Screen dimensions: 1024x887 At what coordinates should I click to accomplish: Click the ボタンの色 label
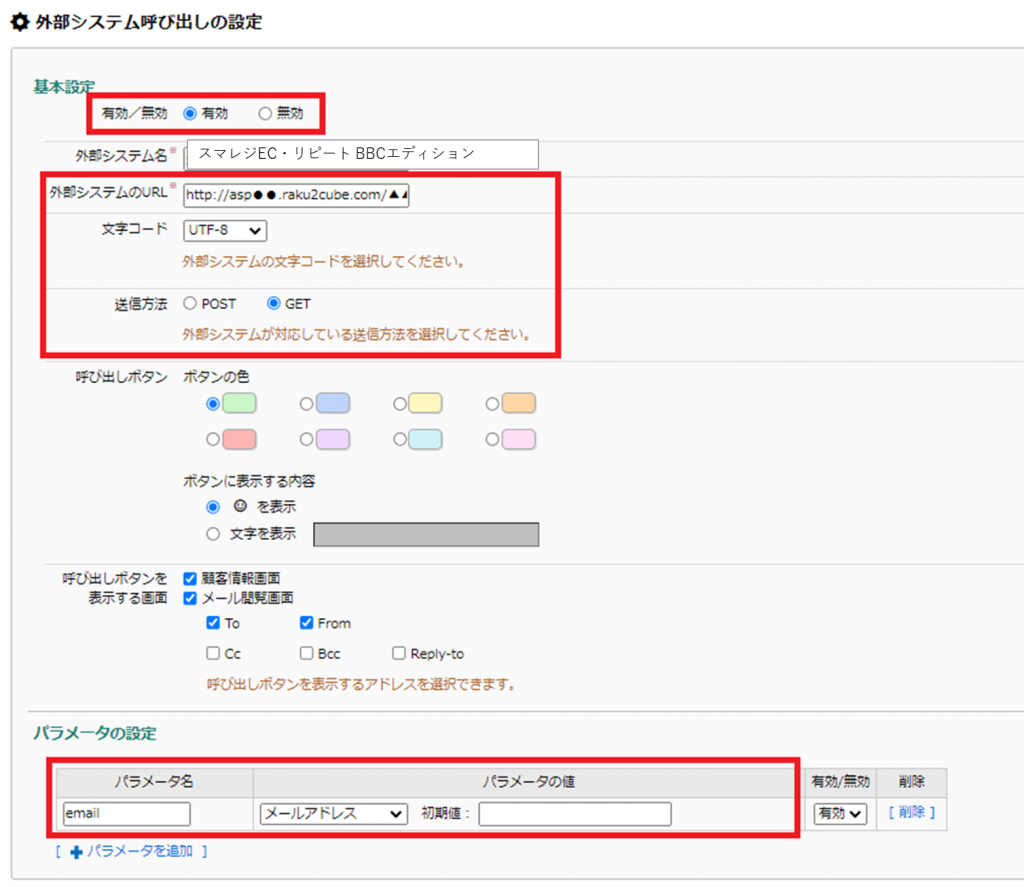(216, 377)
